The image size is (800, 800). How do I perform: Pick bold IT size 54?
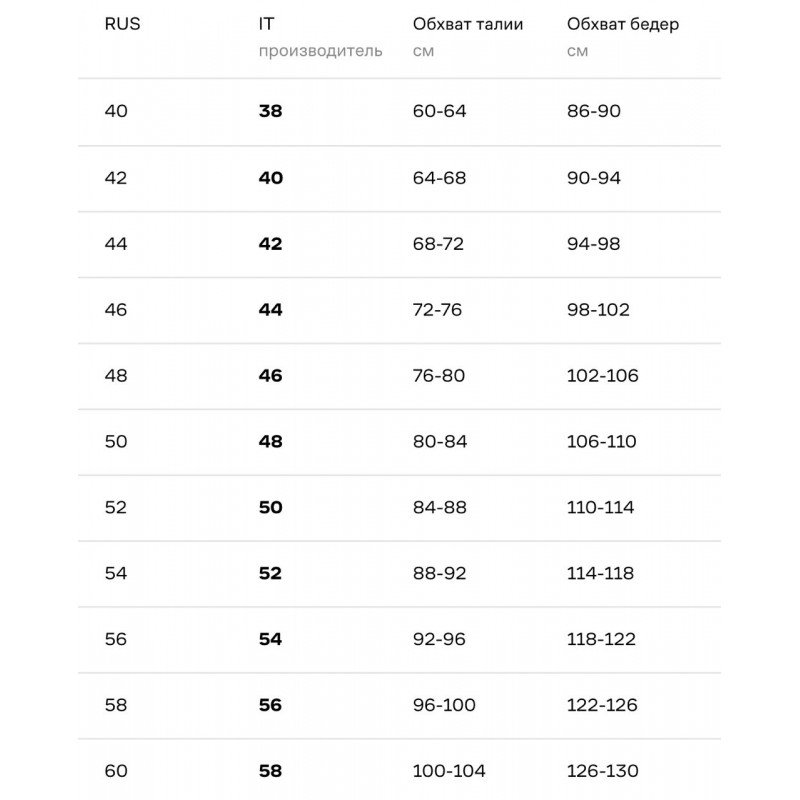point(270,639)
